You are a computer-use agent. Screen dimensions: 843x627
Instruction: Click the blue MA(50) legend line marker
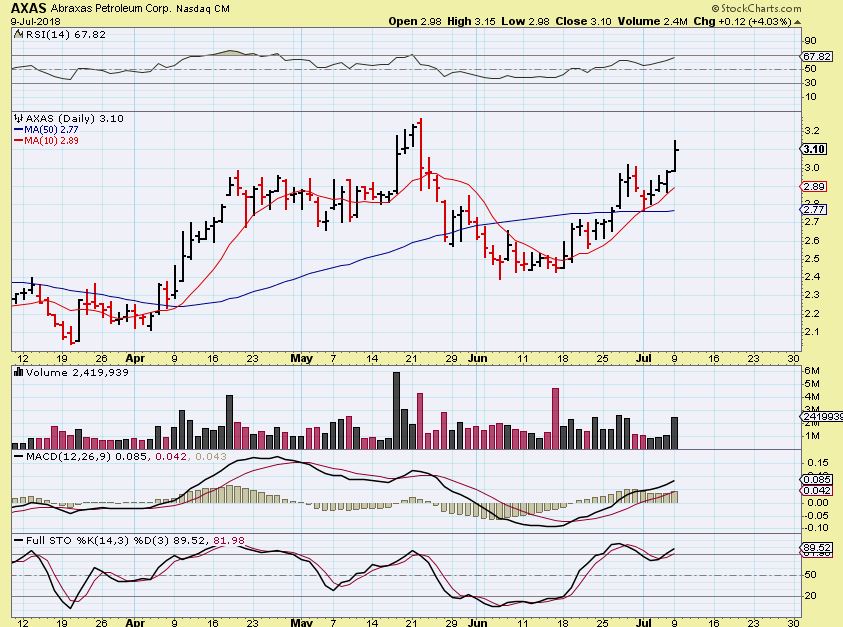(x=18, y=130)
